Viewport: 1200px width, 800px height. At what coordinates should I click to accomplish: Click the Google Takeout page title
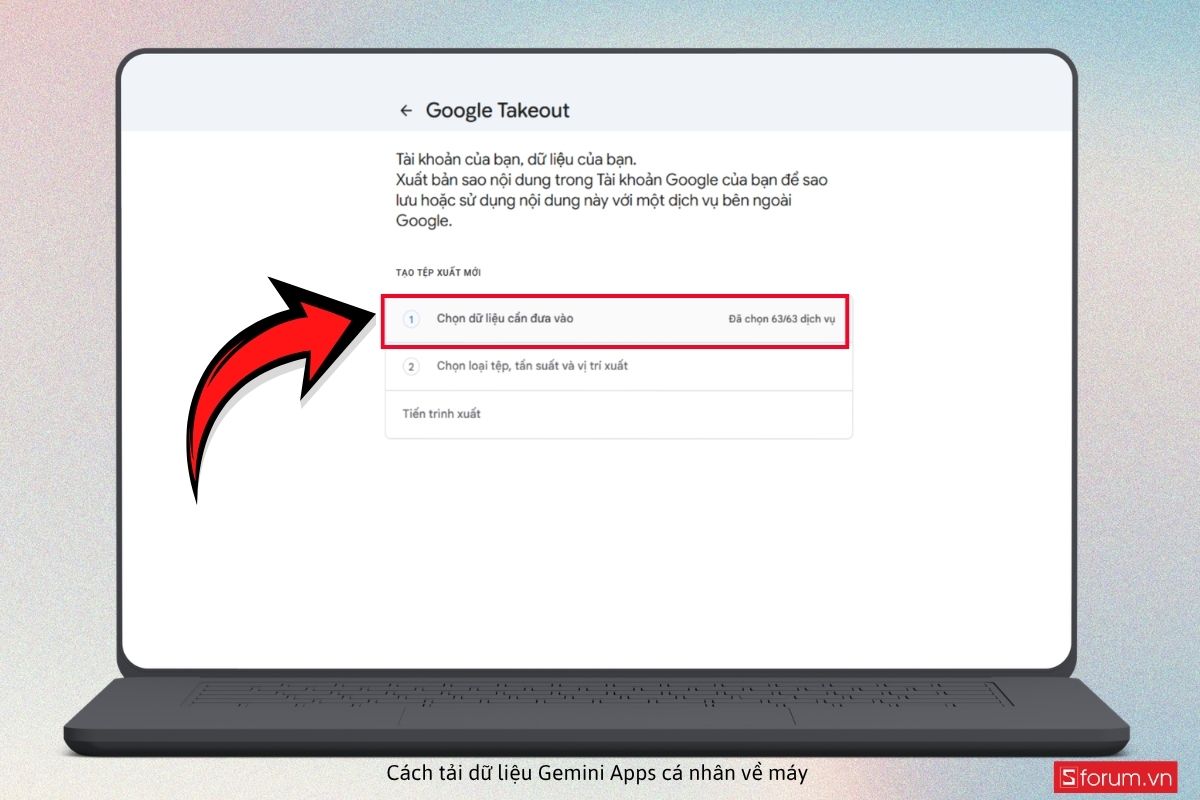[x=497, y=111]
